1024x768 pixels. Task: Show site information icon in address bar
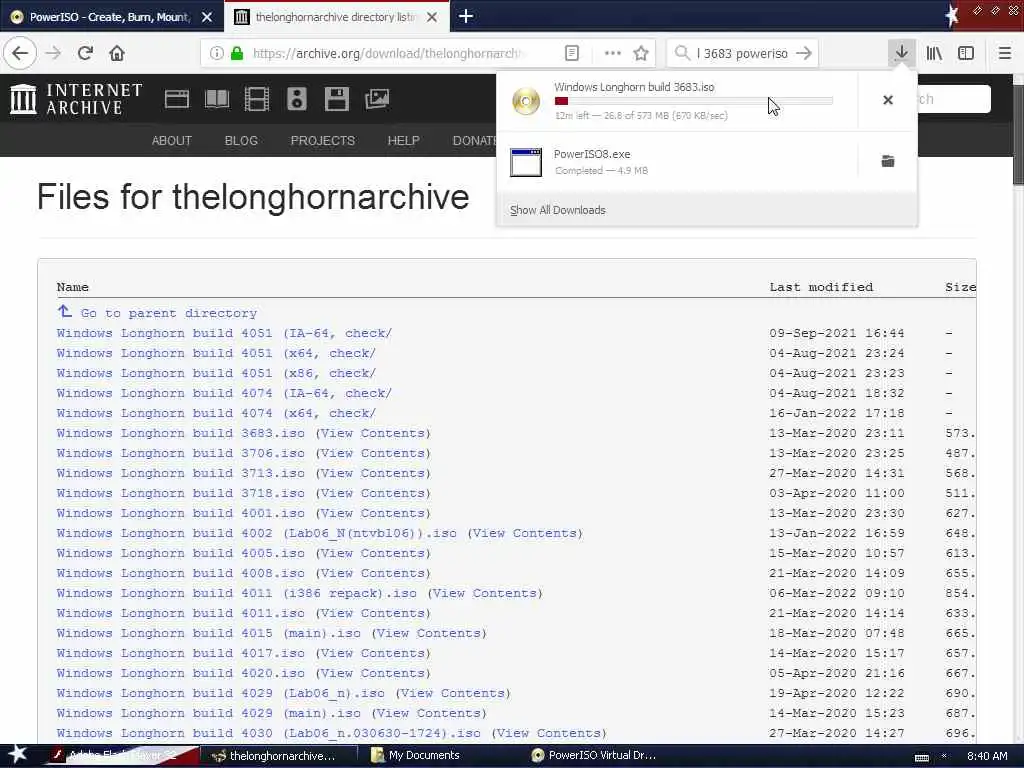(216, 53)
